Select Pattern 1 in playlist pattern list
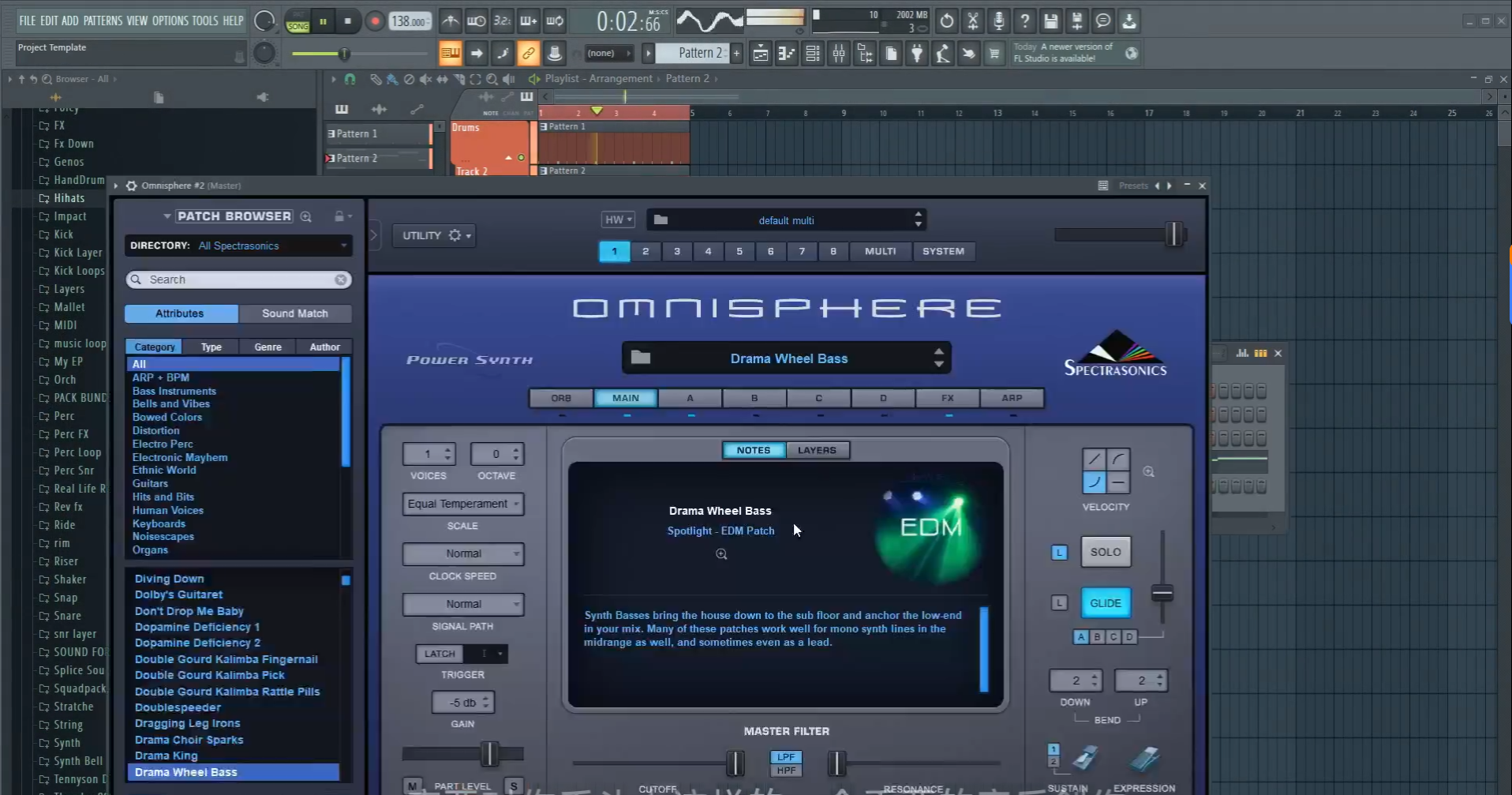Screen dimensions: 1512x795 (x=377, y=133)
